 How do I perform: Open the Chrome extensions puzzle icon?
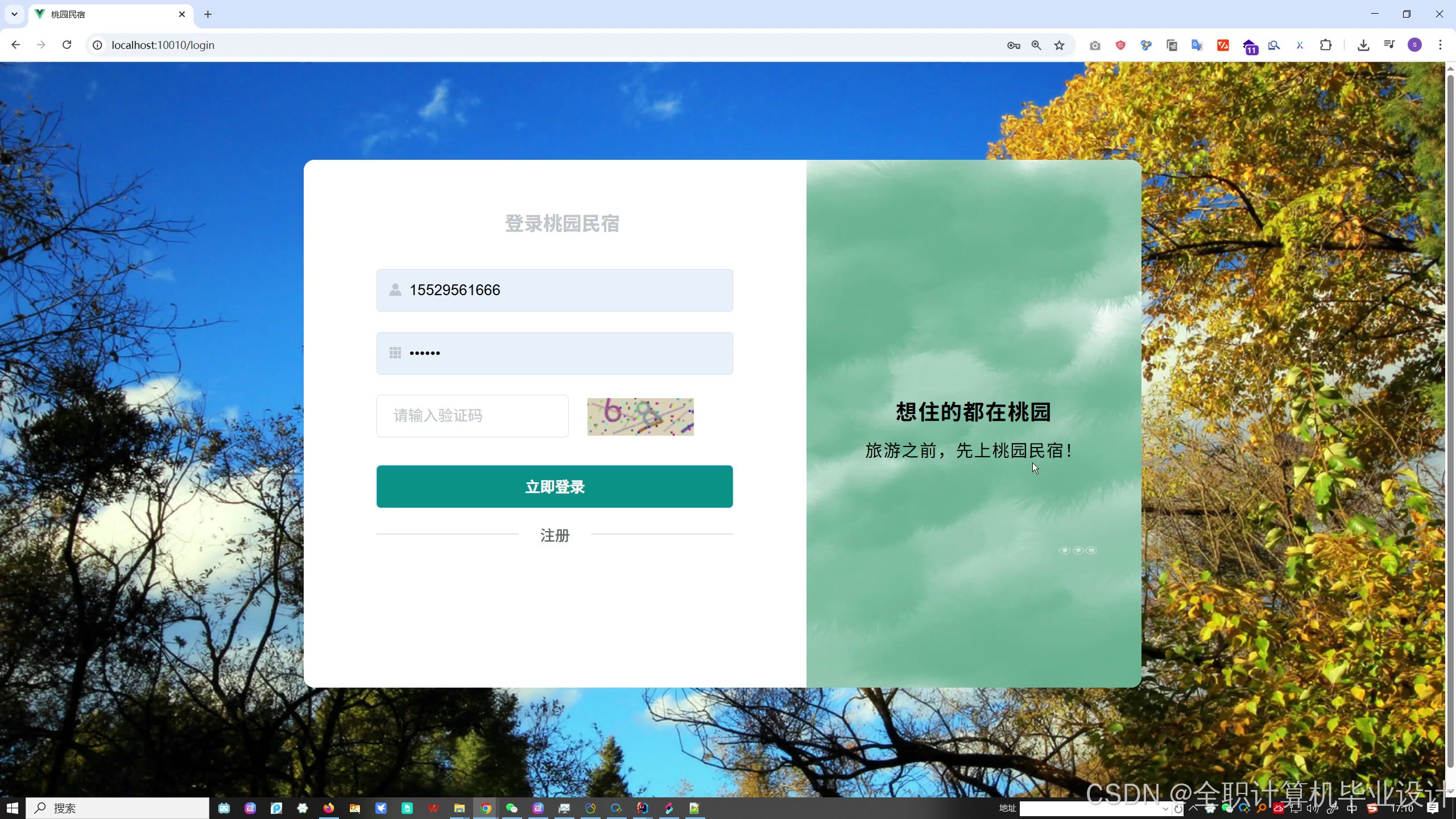[x=1326, y=45]
